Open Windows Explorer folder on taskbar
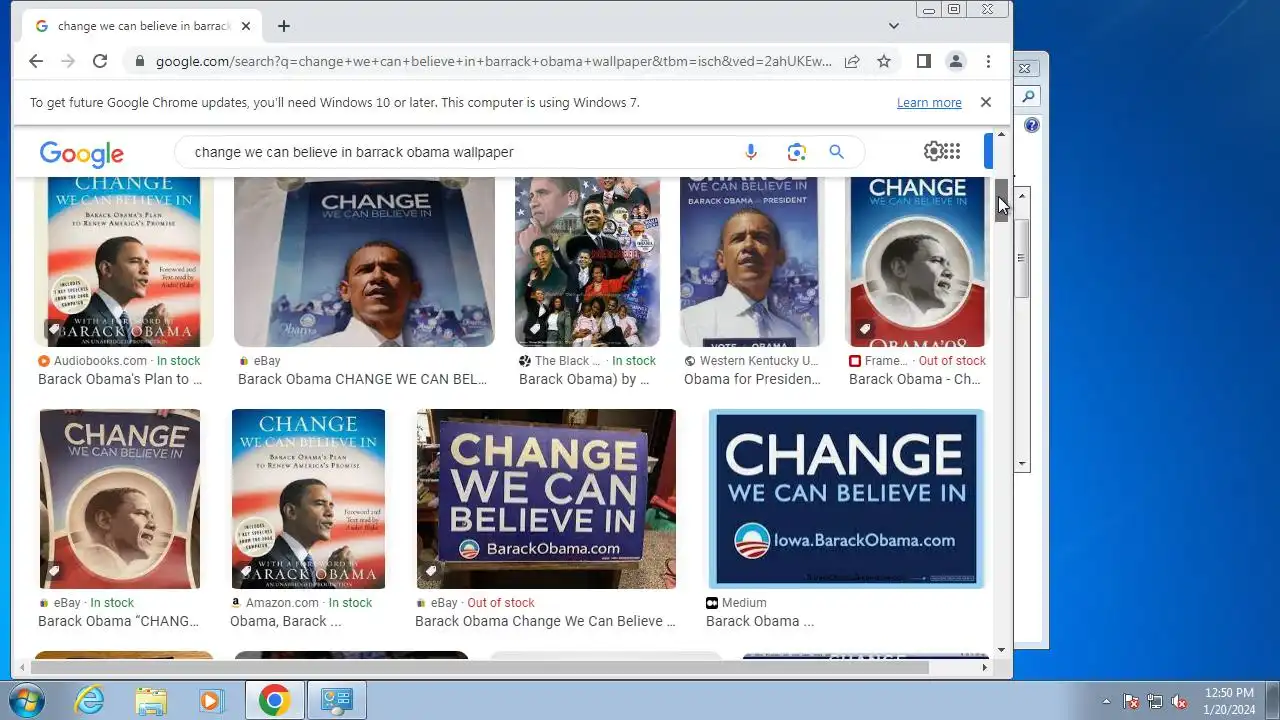1280x720 pixels. [x=151, y=700]
